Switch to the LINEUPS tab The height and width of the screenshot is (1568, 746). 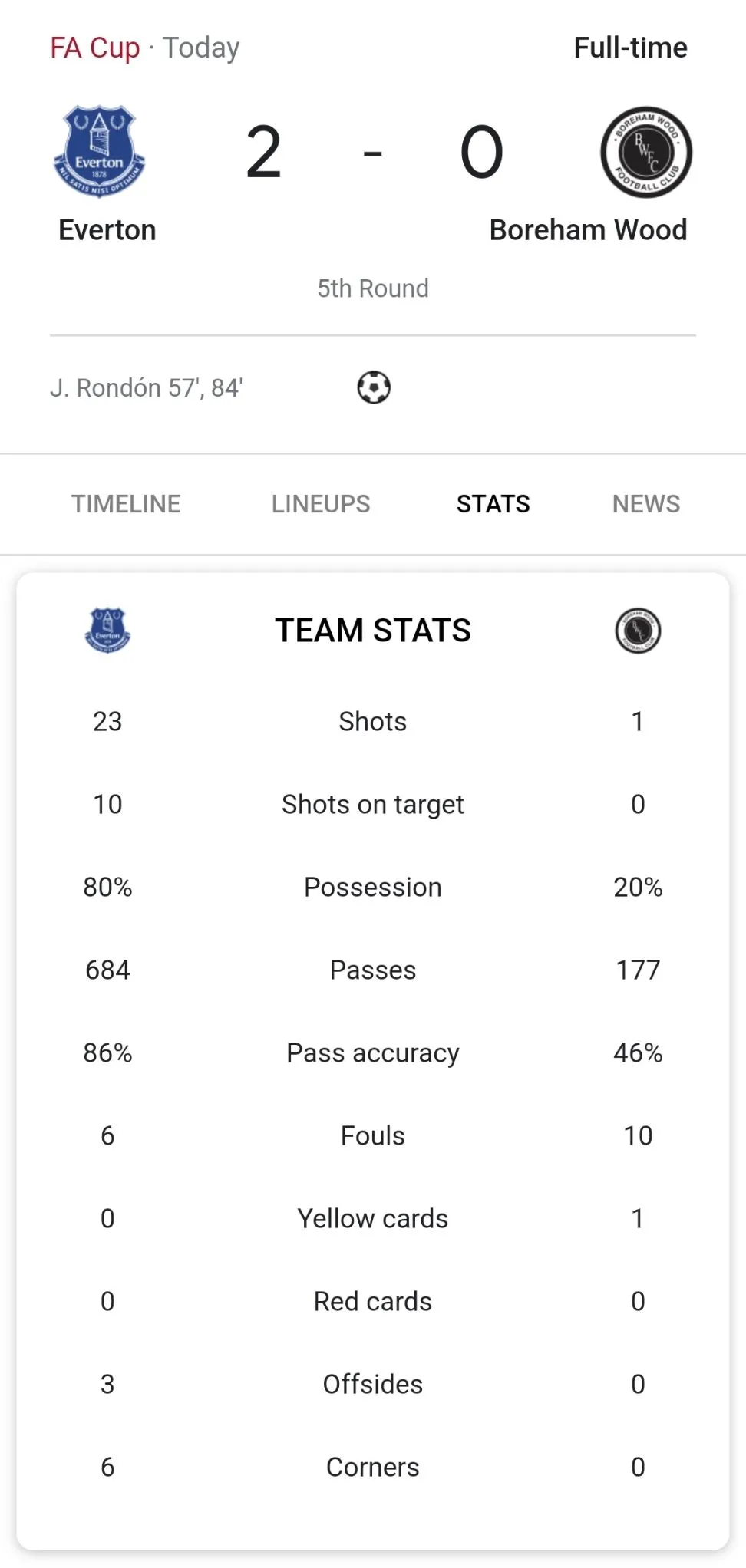tap(321, 504)
